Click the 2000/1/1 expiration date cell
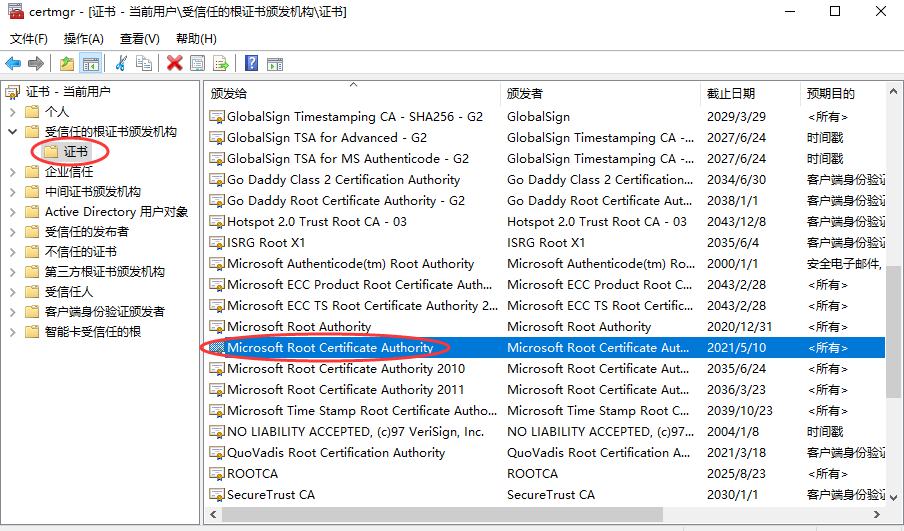904x531 pixels. [732, 264]
